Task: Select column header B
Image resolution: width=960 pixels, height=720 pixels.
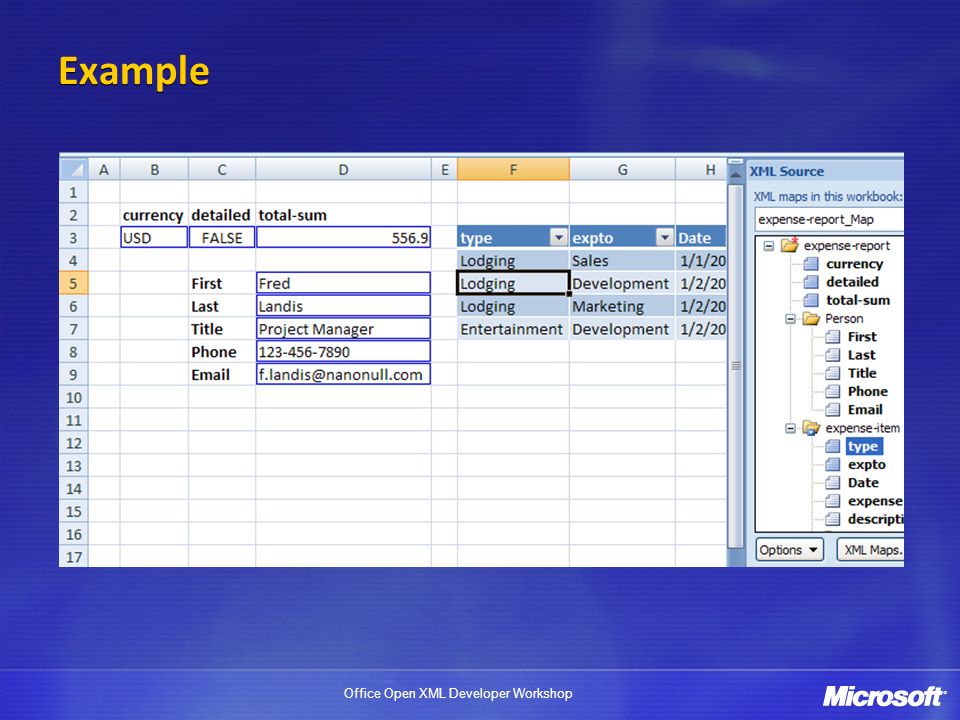Action: point(154,170)
